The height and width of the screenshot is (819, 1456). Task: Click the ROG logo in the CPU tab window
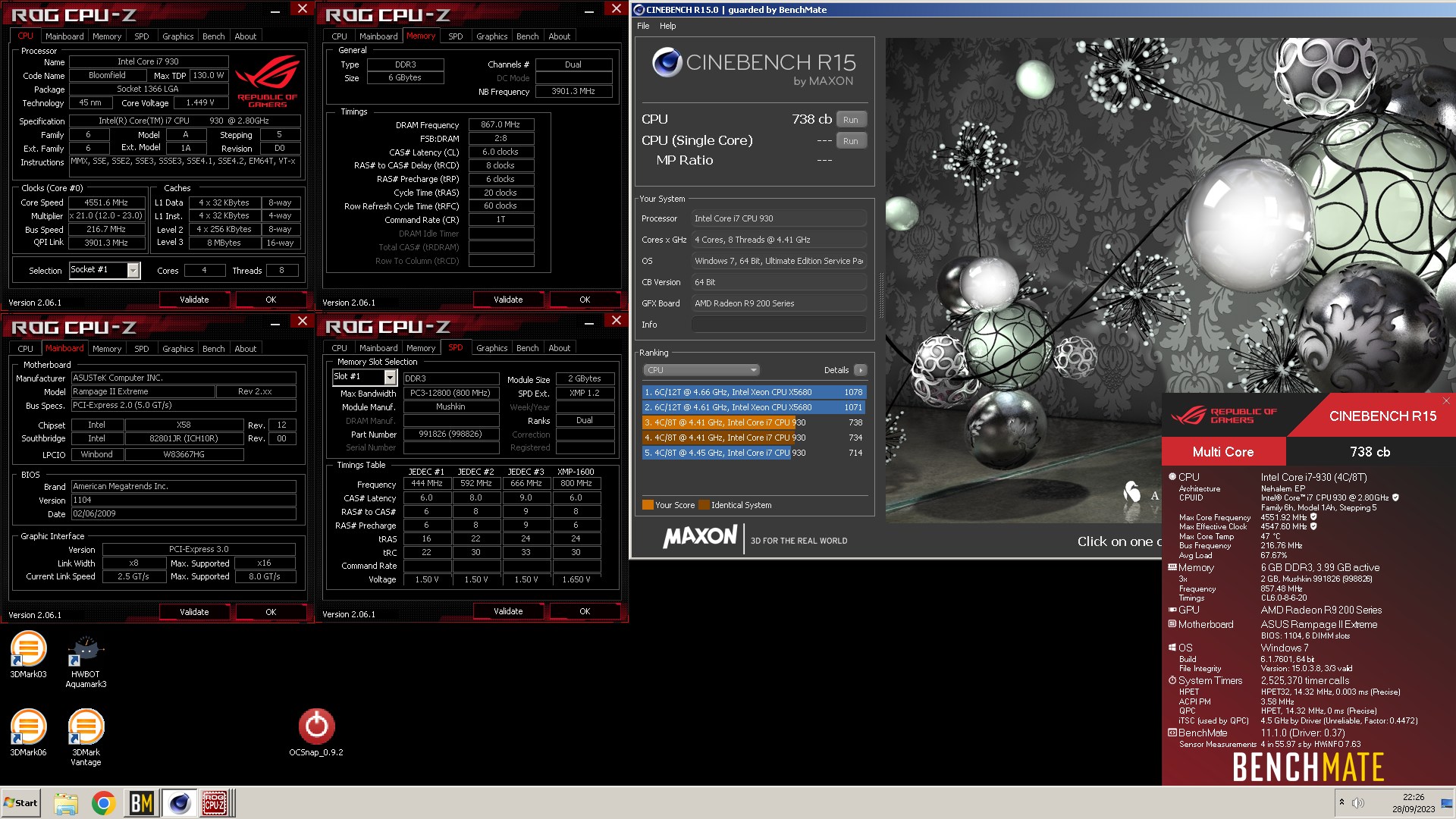[268, 80]
